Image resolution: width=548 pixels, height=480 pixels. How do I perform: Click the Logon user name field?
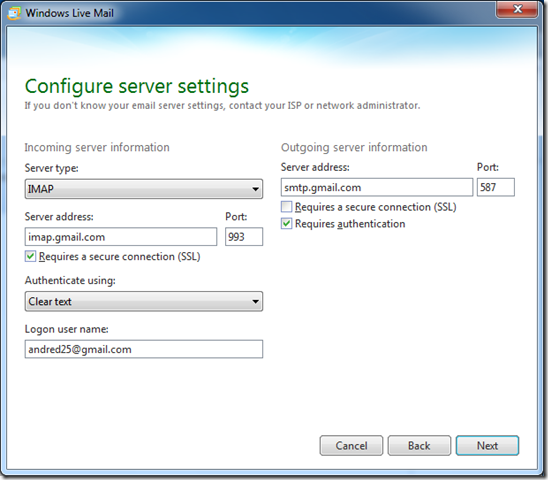click(144, 349)
